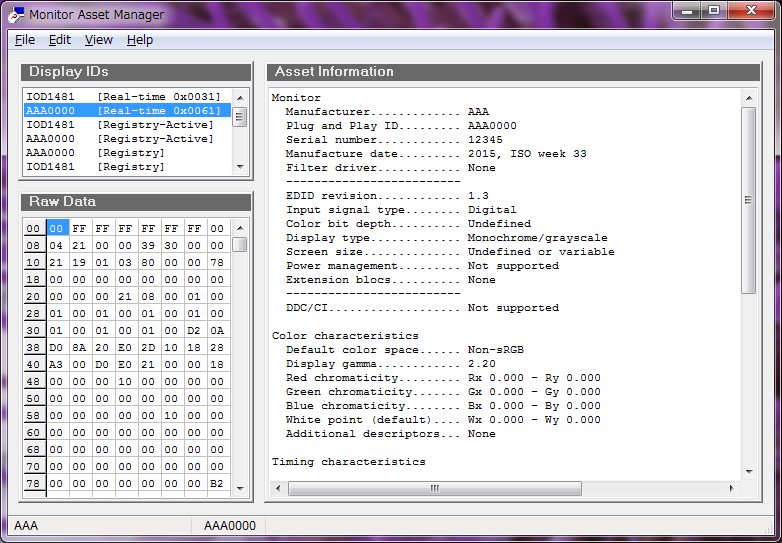
Task: Select AAA0000 [Real-time 0x0061] entry
Action: click(x=127, y=111)
